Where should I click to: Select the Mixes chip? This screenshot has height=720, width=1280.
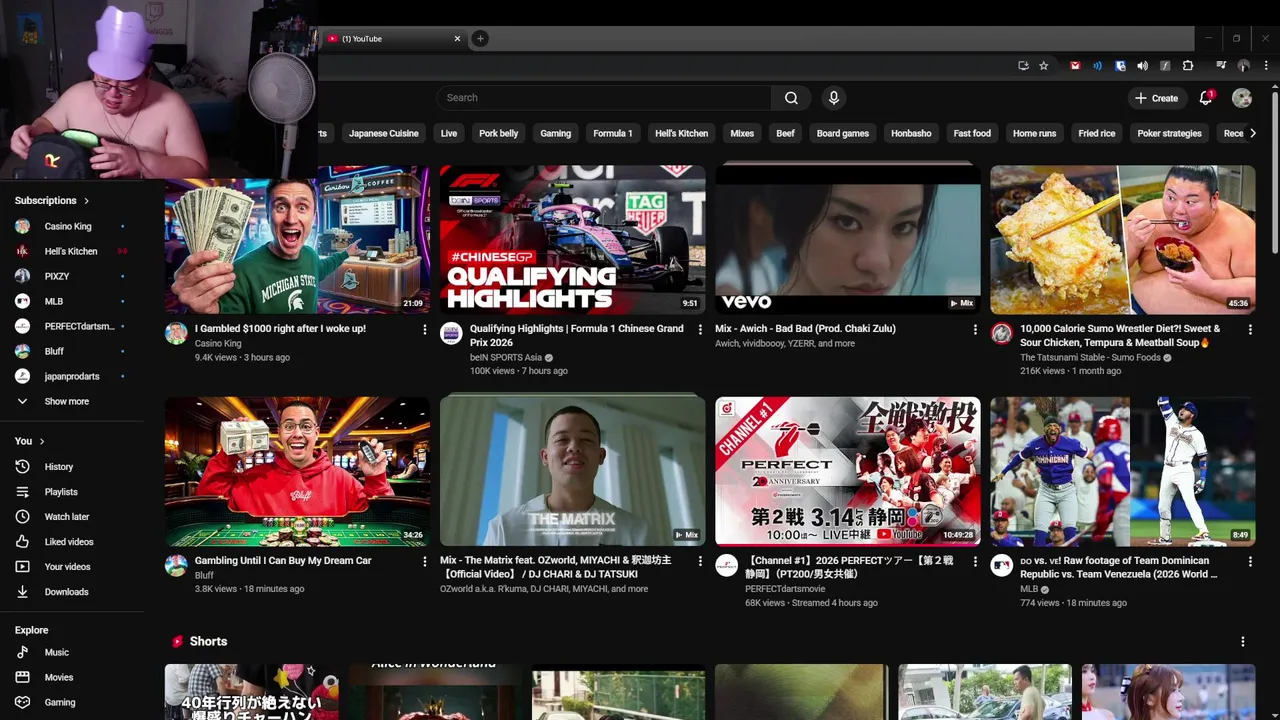742,133
